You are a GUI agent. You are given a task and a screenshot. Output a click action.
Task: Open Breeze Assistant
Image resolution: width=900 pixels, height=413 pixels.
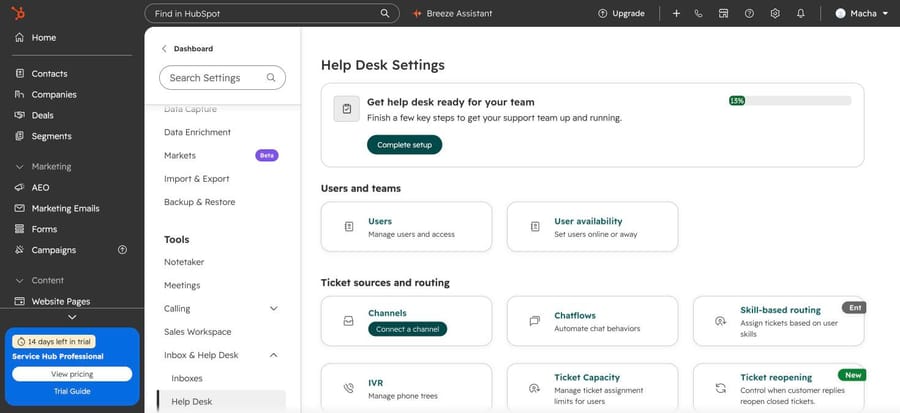coord(452,13)
